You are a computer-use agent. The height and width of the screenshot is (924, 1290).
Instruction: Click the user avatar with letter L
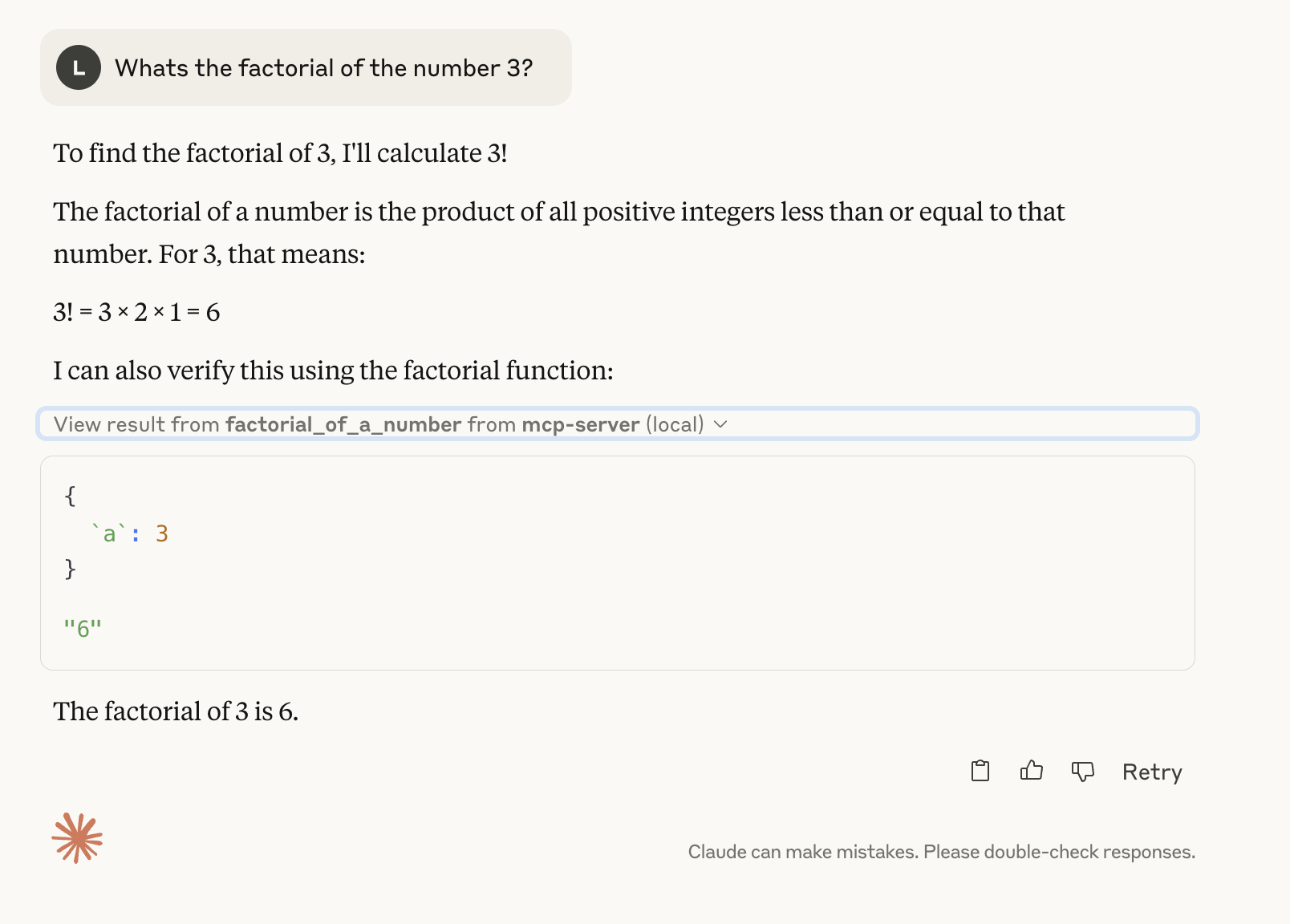click(78, 67)
